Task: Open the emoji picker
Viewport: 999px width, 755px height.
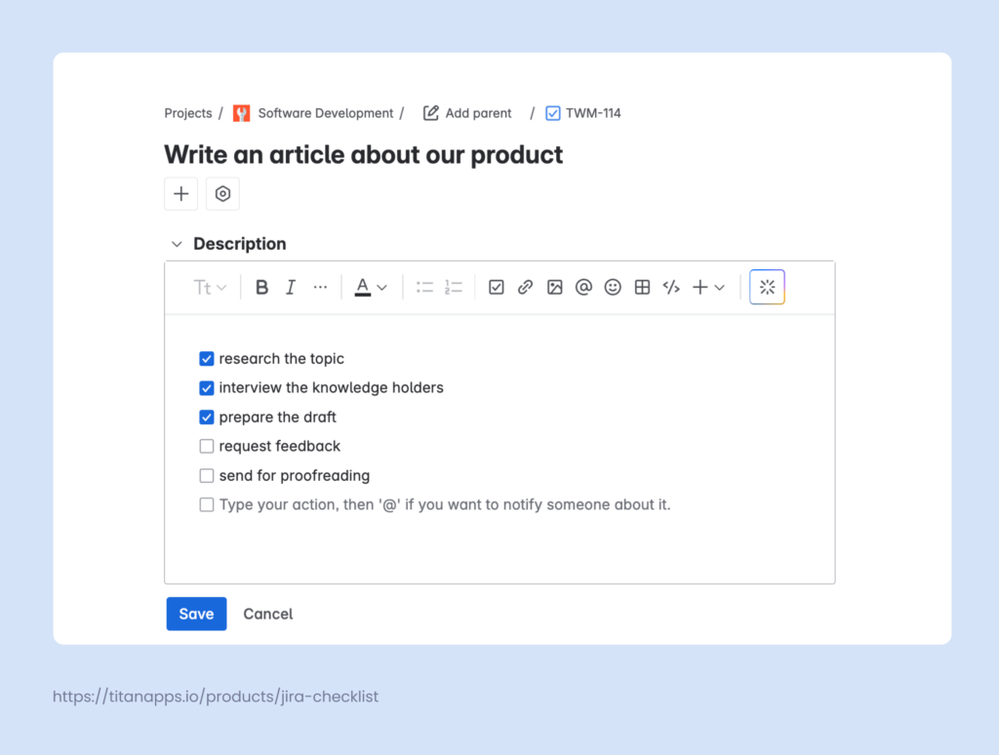Action: pos(612,287)
